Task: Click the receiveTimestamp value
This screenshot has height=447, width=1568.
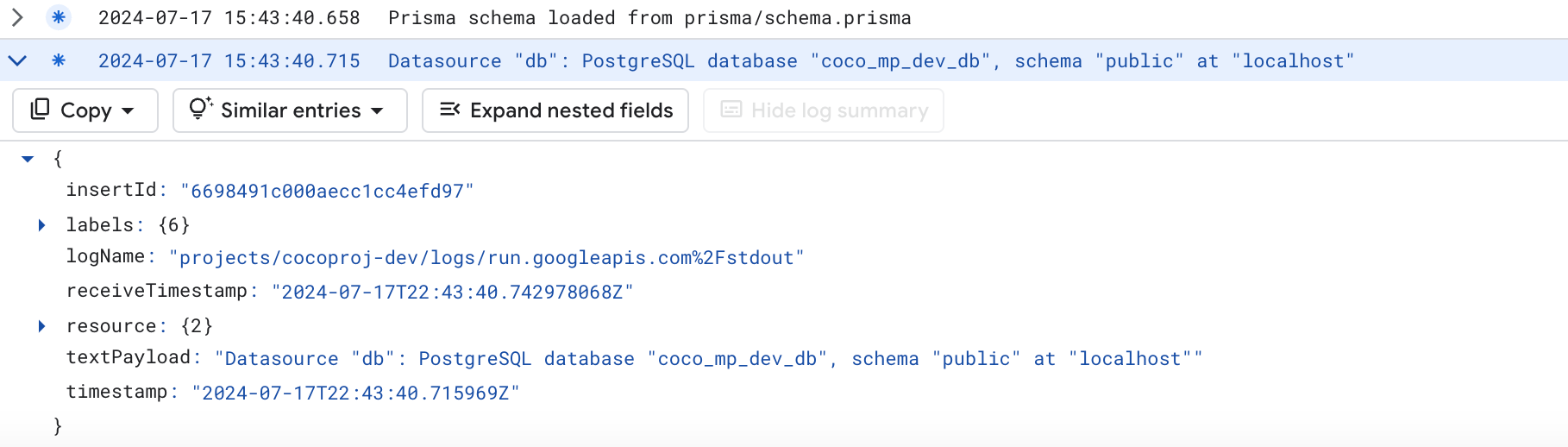Action: point(453,292)
